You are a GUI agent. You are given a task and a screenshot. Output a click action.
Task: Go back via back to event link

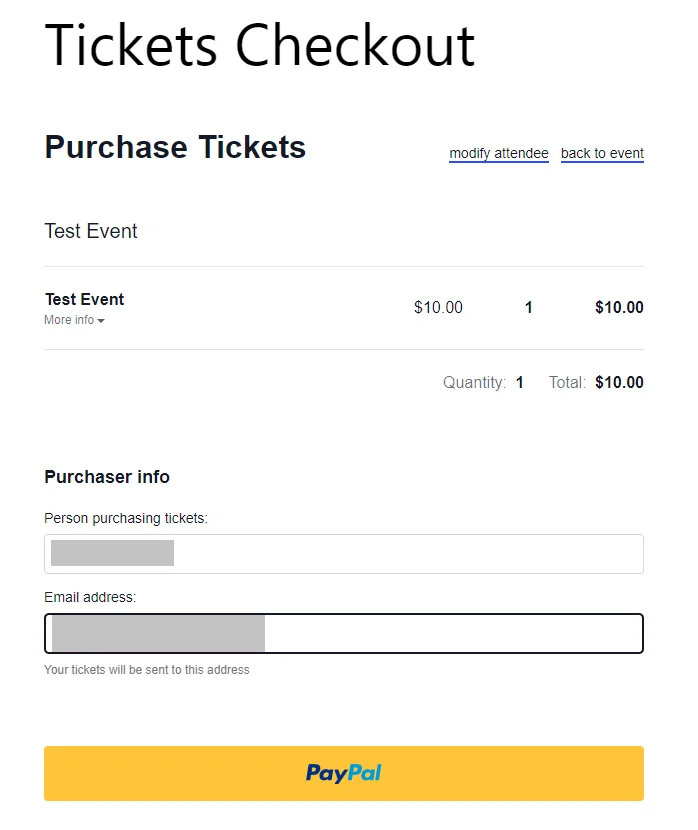click(602, 153)
